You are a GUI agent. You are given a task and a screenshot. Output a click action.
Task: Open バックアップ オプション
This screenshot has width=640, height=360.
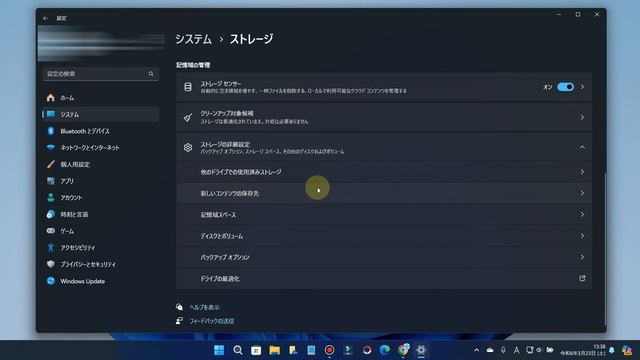[384, 257]
